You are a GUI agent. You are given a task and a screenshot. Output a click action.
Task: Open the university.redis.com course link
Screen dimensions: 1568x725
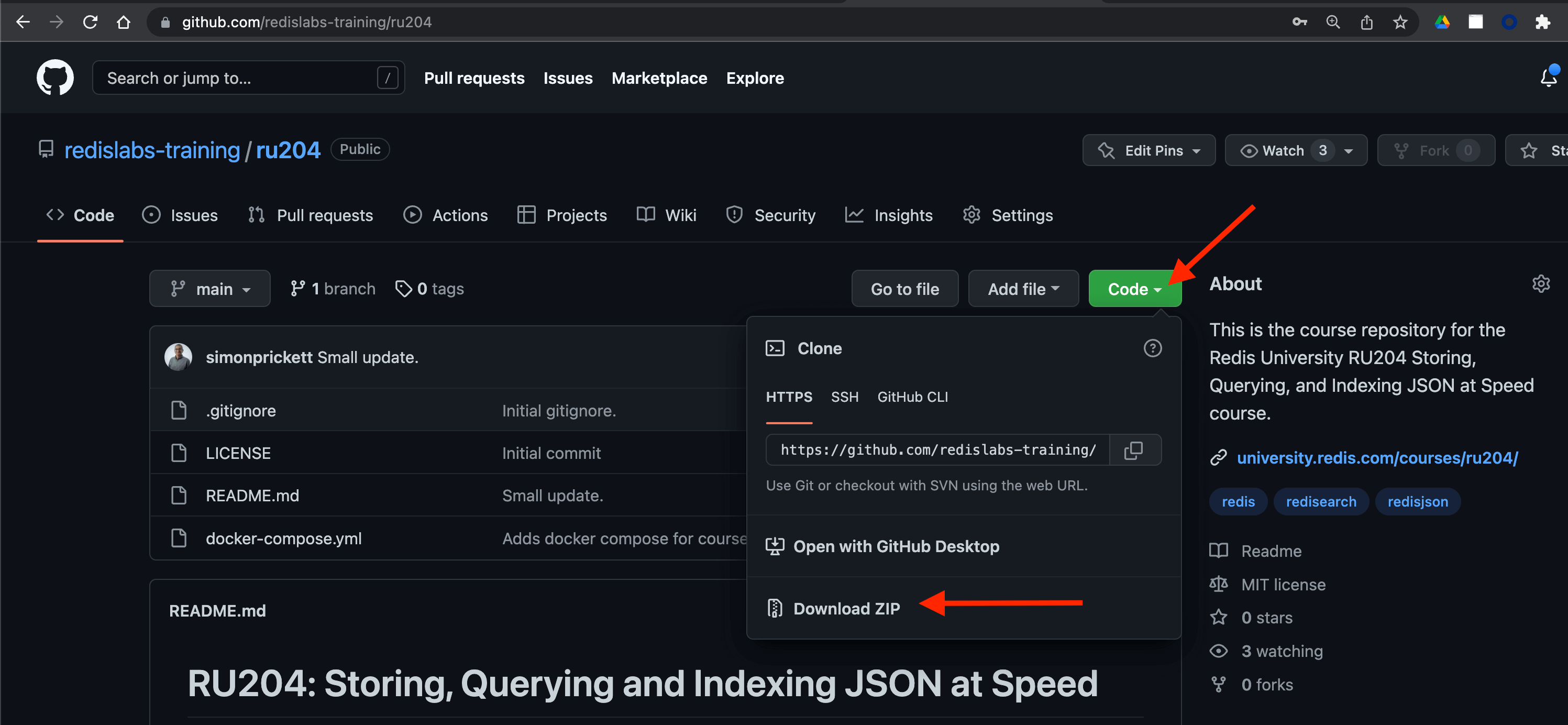1377,458
